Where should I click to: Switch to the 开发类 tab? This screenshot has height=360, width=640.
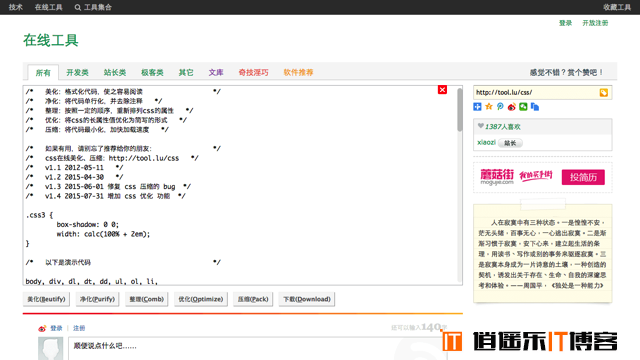pos(78,72)
